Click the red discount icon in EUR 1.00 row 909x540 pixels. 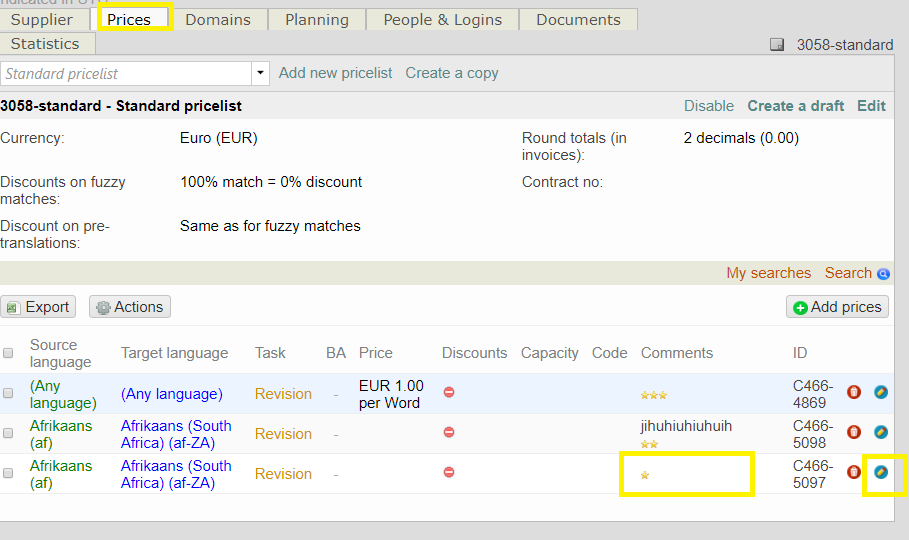tap(449, 392)
